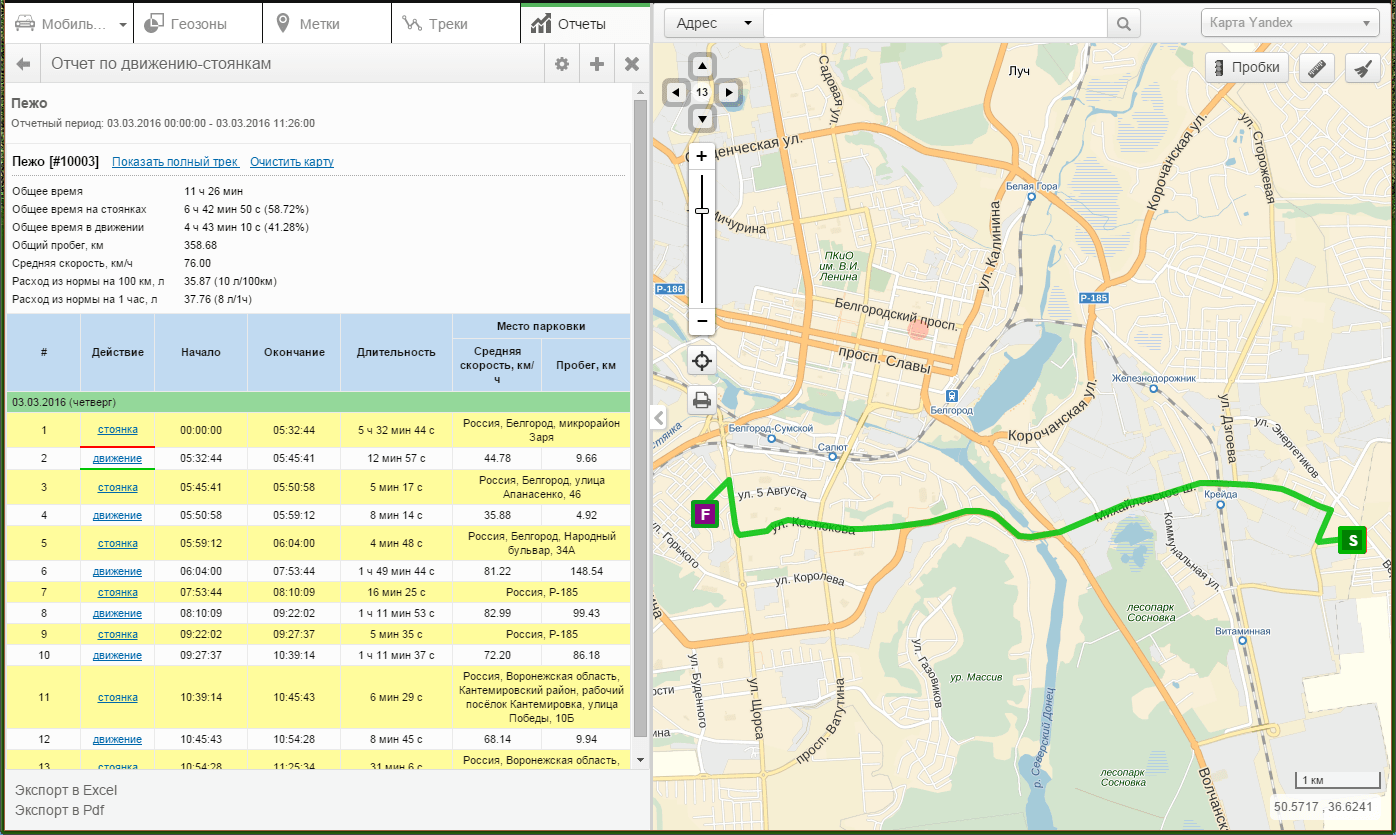1396x835 pixels.
Task: Click the address 'Россия, Белгород, Народный бульвар, 34А'
Action: [x=541, y=543]
